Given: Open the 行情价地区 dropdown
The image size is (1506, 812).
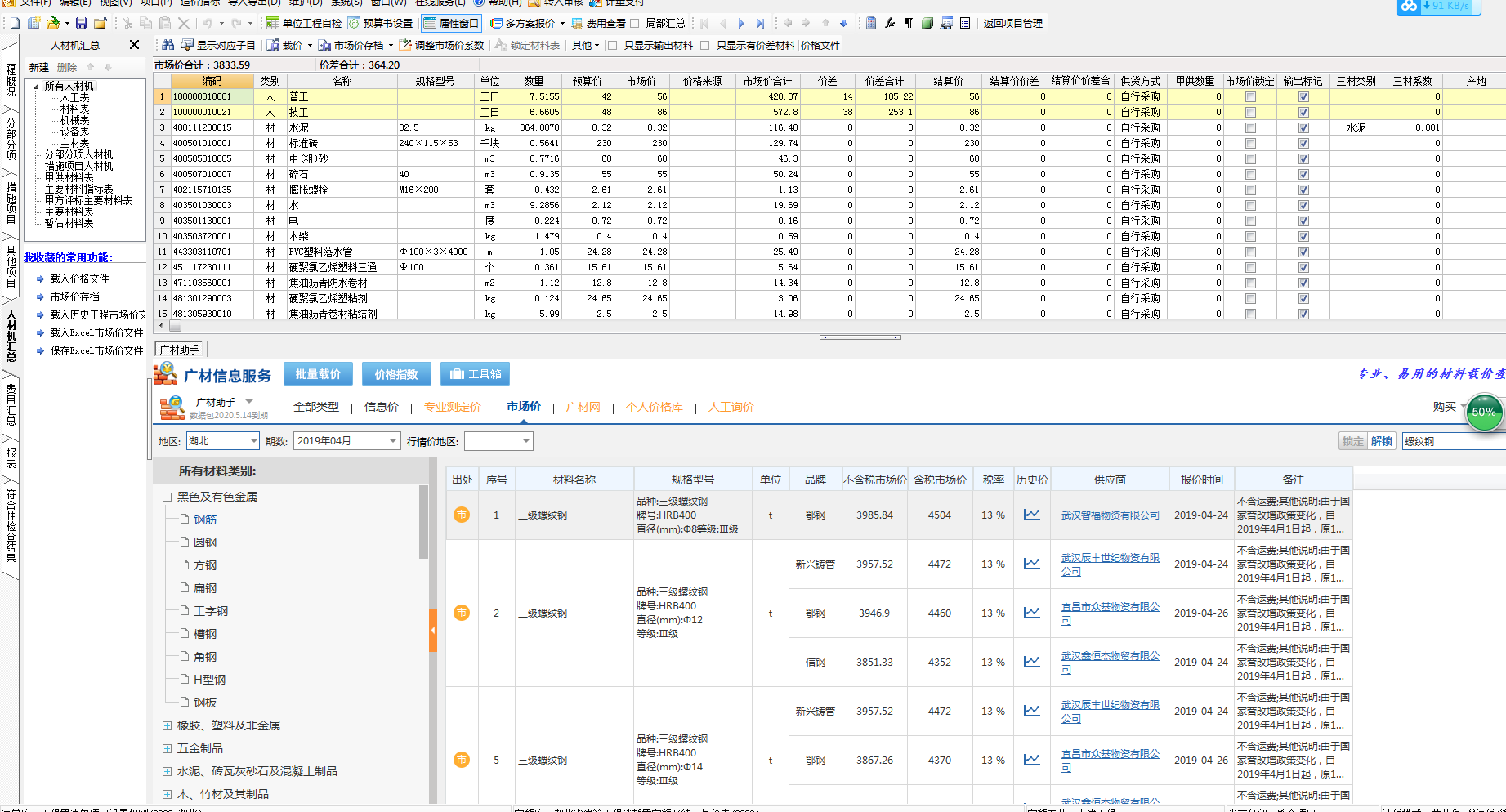Looking at the screenshot, I should pos(498,441).
